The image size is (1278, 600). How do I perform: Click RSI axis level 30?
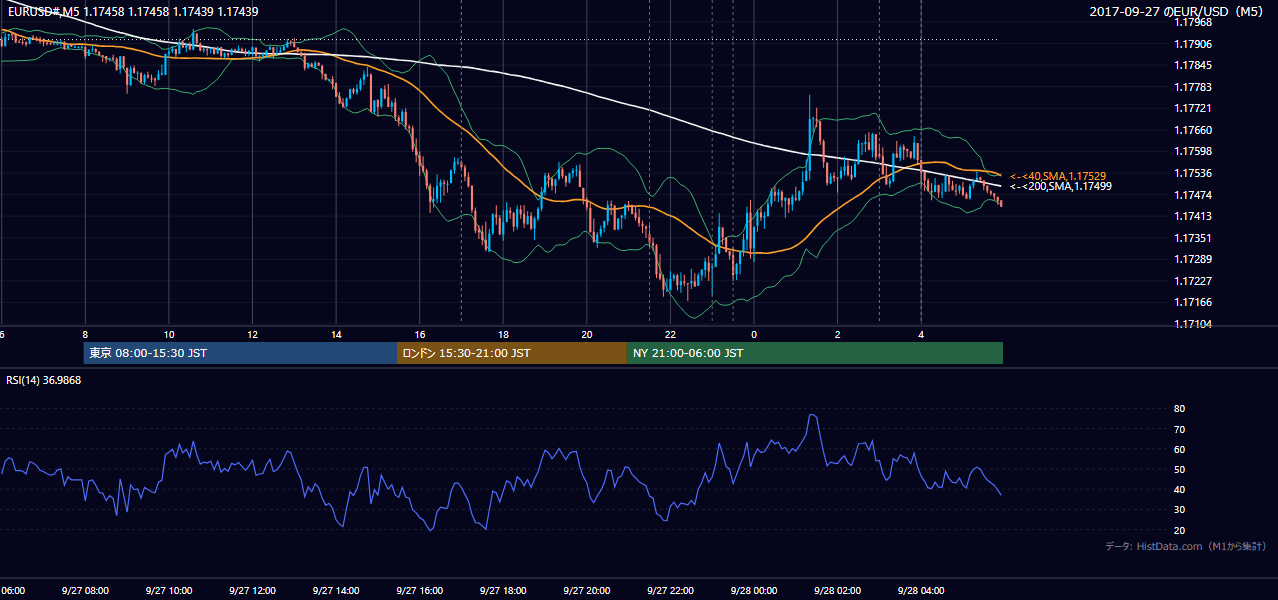click(x=1180, y=509)
